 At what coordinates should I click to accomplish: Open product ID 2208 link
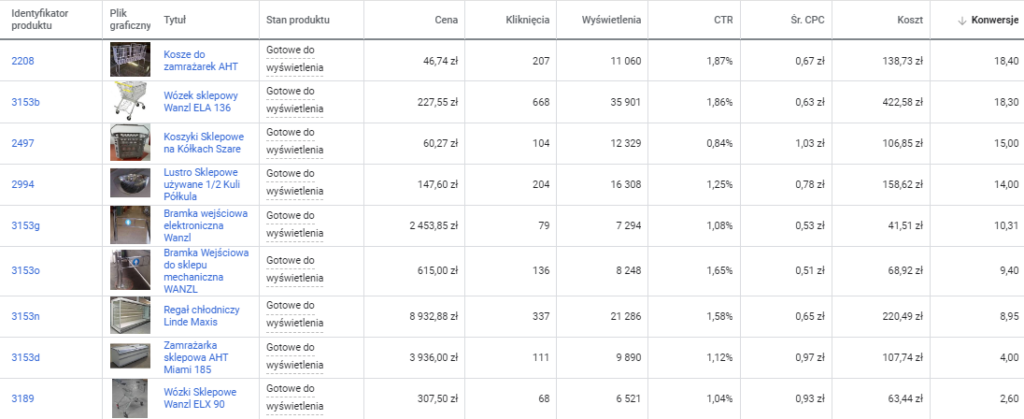pyautogui.click(x=22, y=61)
